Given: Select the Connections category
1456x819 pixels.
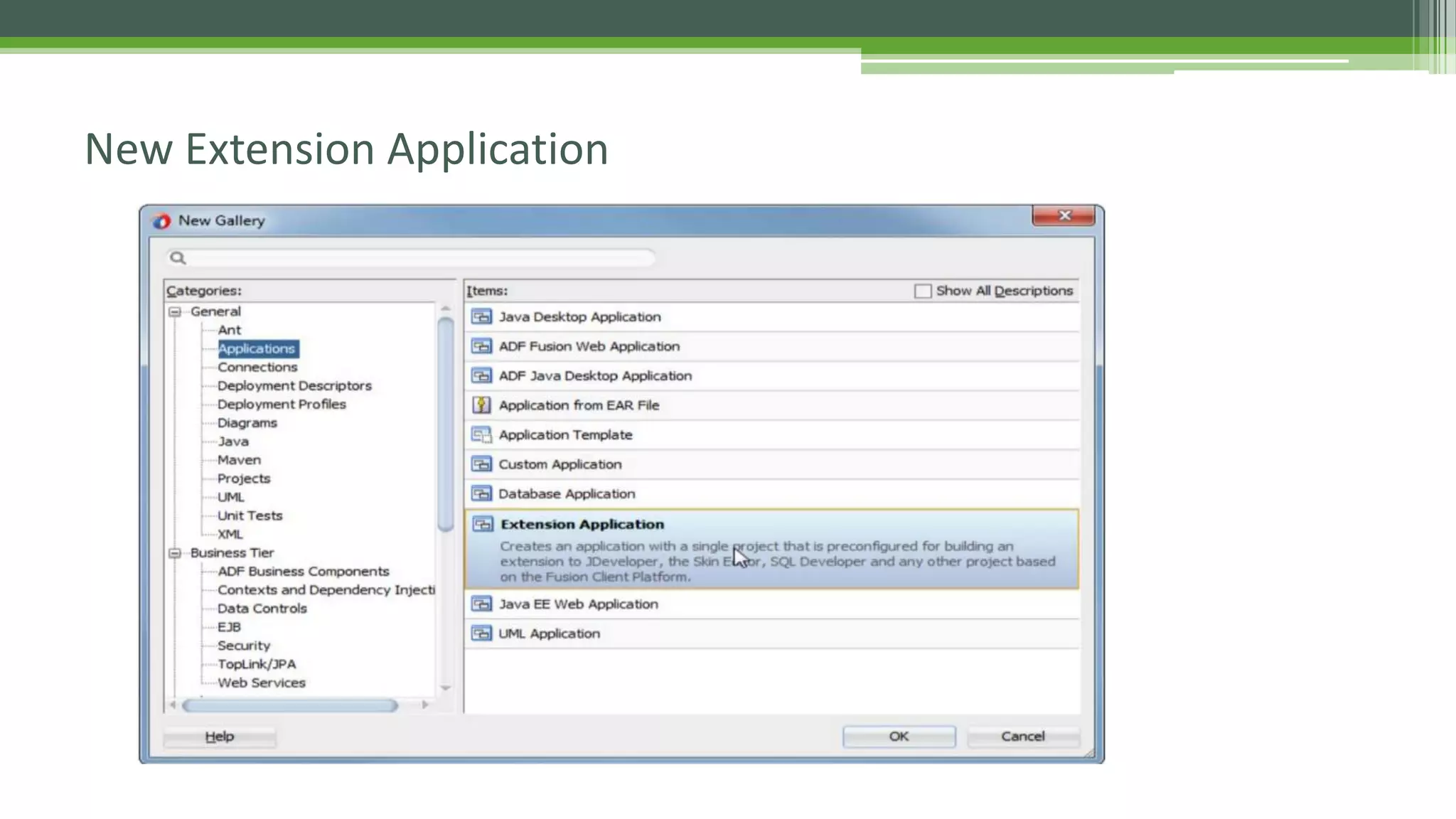Looking at the screenshot, I should pyautogui.click(x=257, y=368).
